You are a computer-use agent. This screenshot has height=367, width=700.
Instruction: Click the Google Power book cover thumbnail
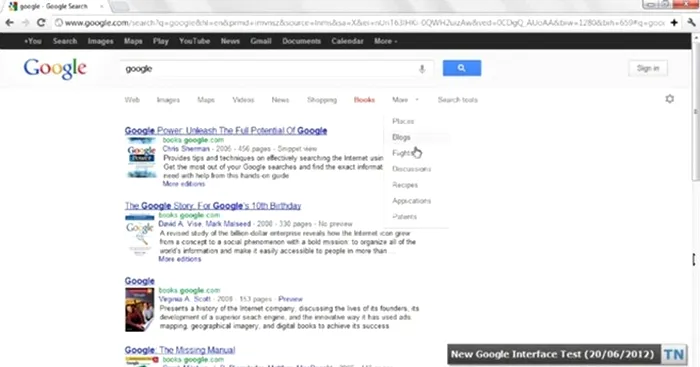[141, 158]
